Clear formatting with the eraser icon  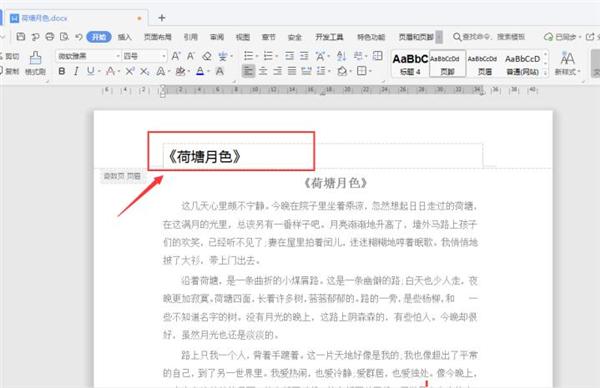point(207,56)
